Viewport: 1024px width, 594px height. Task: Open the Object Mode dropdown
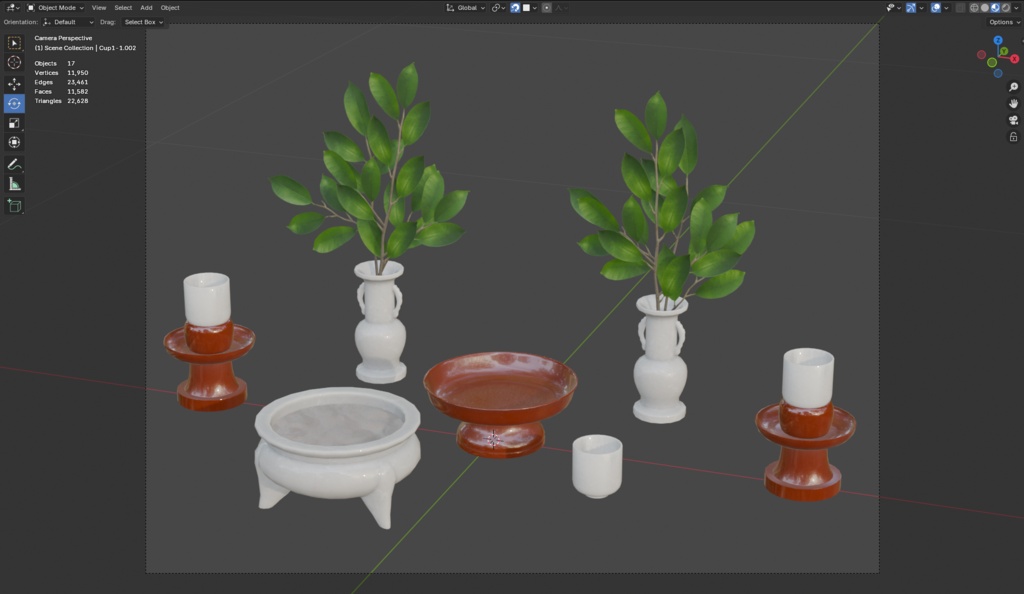56,8
